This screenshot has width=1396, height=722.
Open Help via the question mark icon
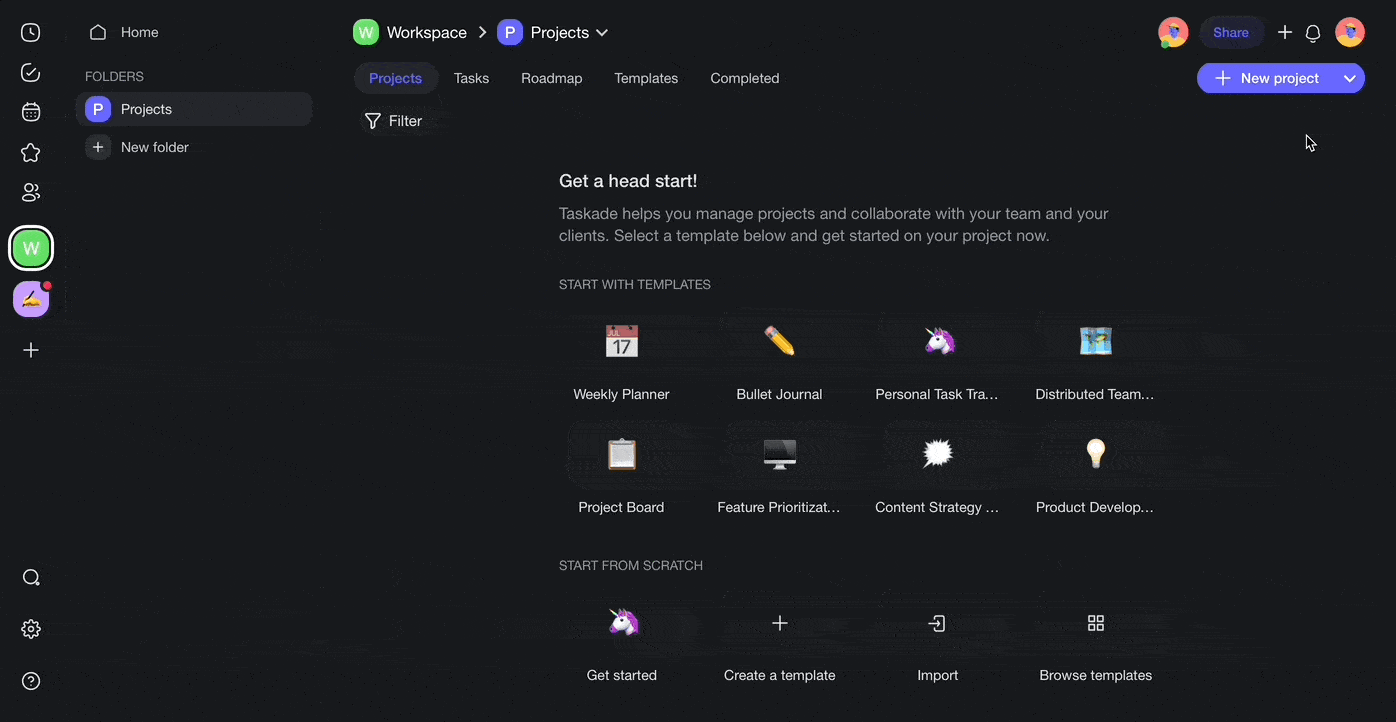30,681
